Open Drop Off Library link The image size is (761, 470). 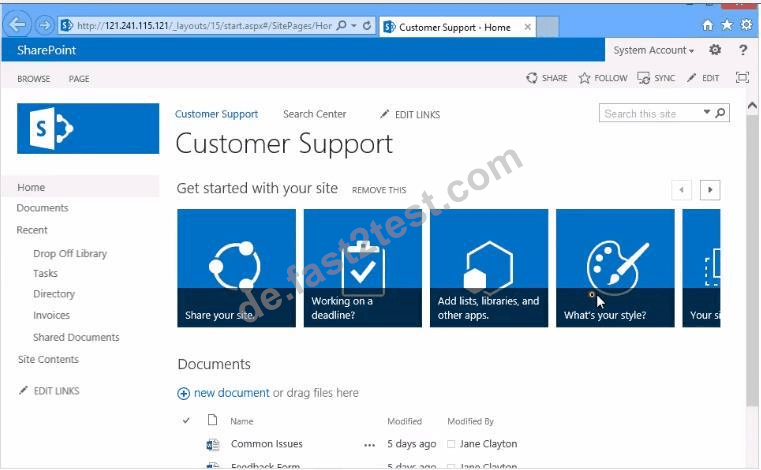(x=70, y=253)
